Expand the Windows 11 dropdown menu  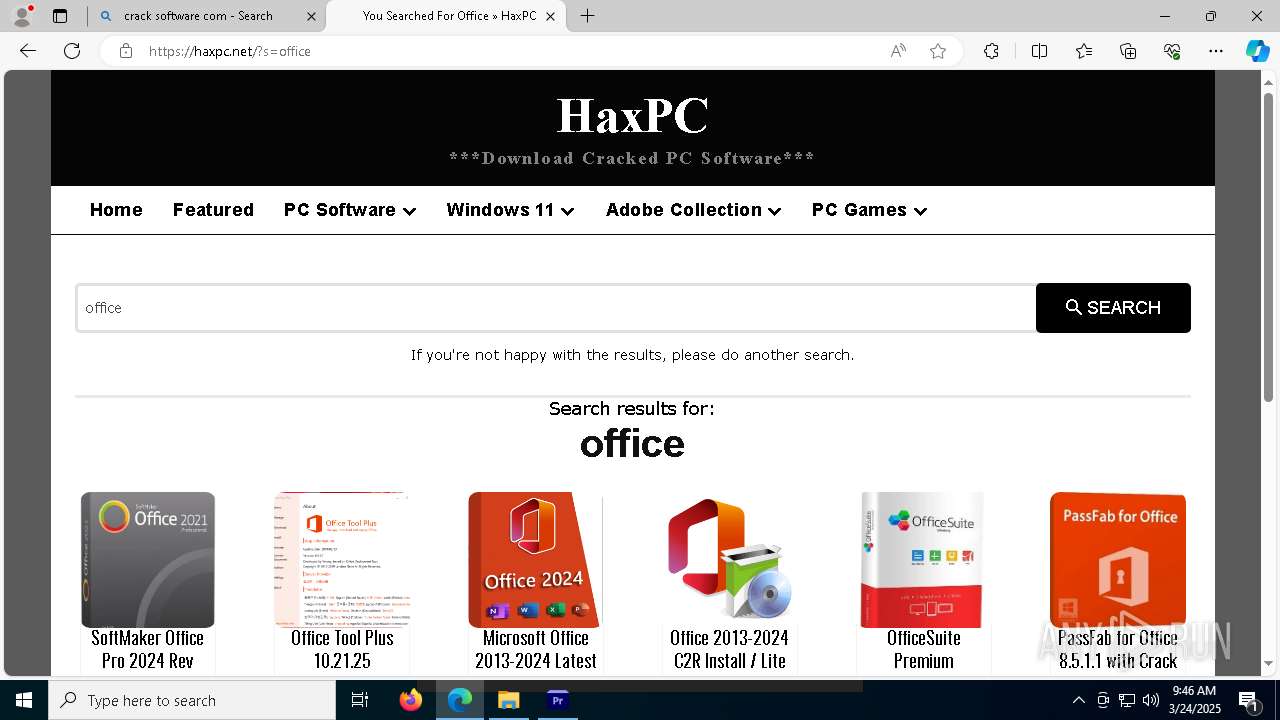tap(510, 210)
